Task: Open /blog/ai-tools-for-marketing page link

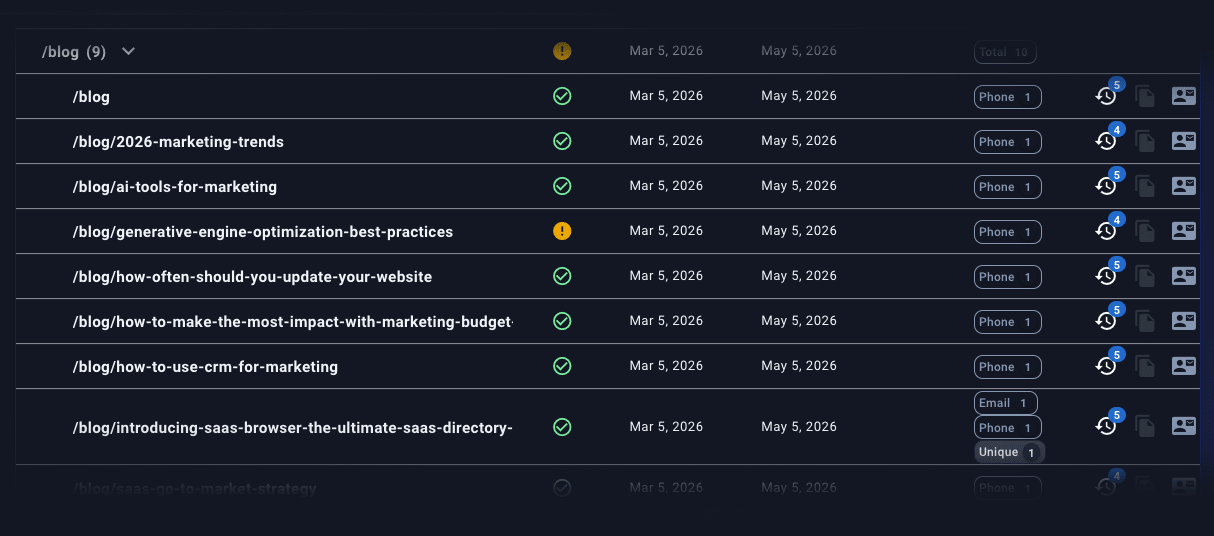Action: [x=175, y=187]
